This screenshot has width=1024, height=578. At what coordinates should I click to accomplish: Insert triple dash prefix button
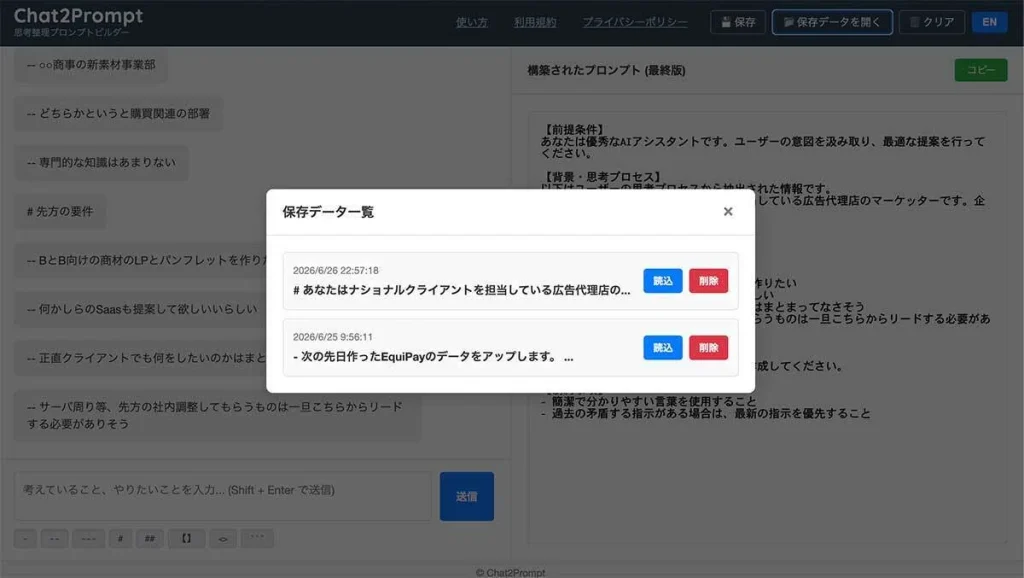click(x=88, y=539)
